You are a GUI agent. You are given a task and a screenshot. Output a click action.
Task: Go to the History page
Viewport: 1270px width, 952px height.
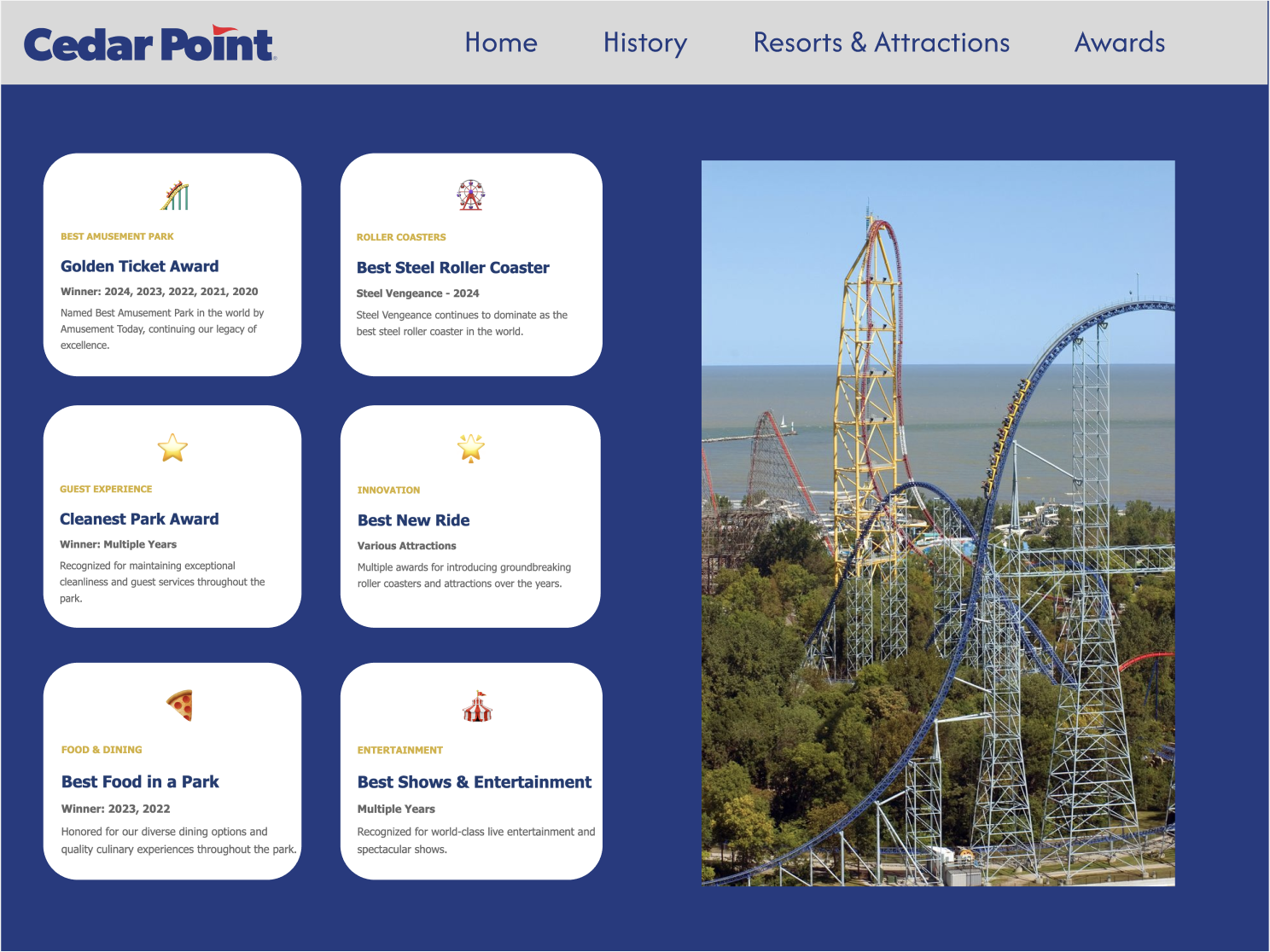[x=644, y=43]
